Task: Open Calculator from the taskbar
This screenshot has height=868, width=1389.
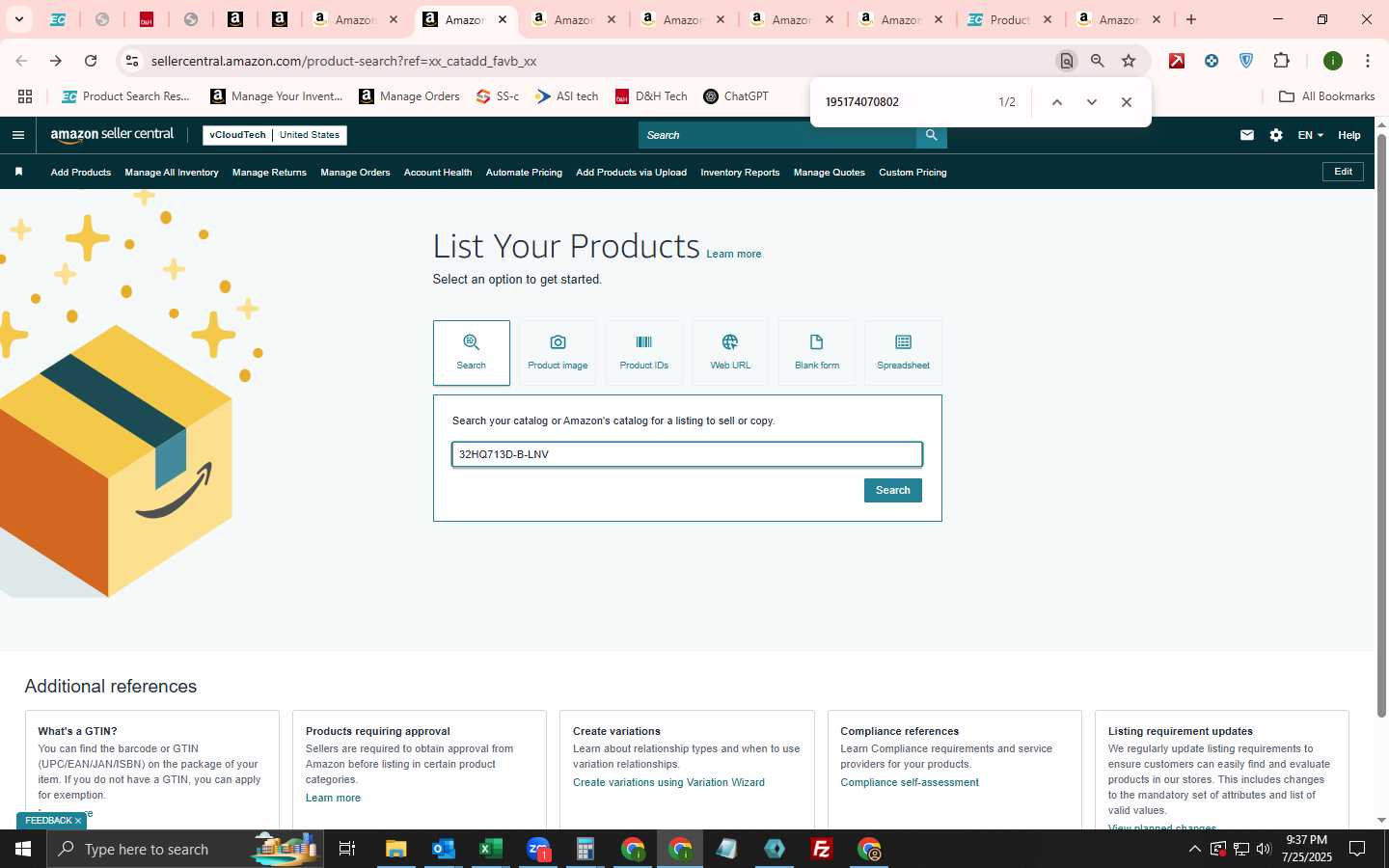Action: (585, 849)
